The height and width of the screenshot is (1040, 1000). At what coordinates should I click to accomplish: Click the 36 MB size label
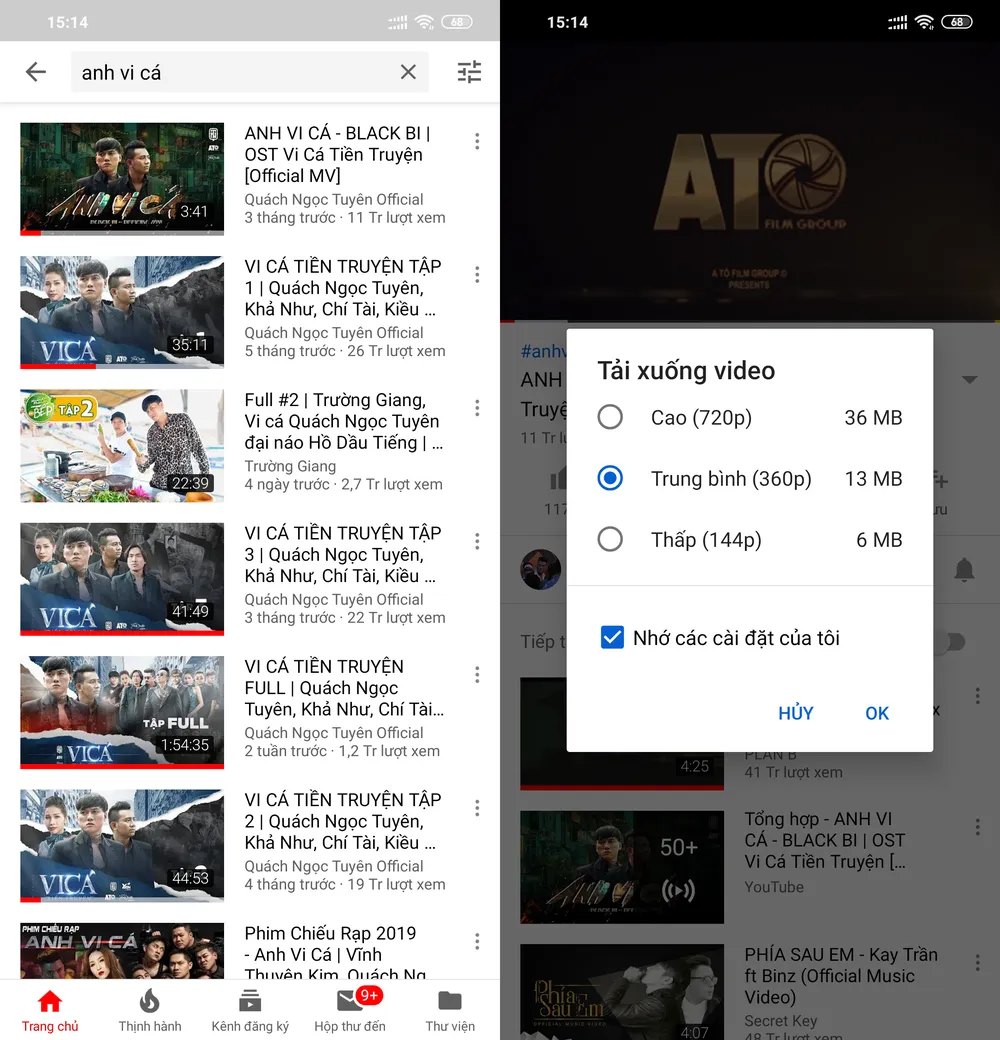(873, 417)
